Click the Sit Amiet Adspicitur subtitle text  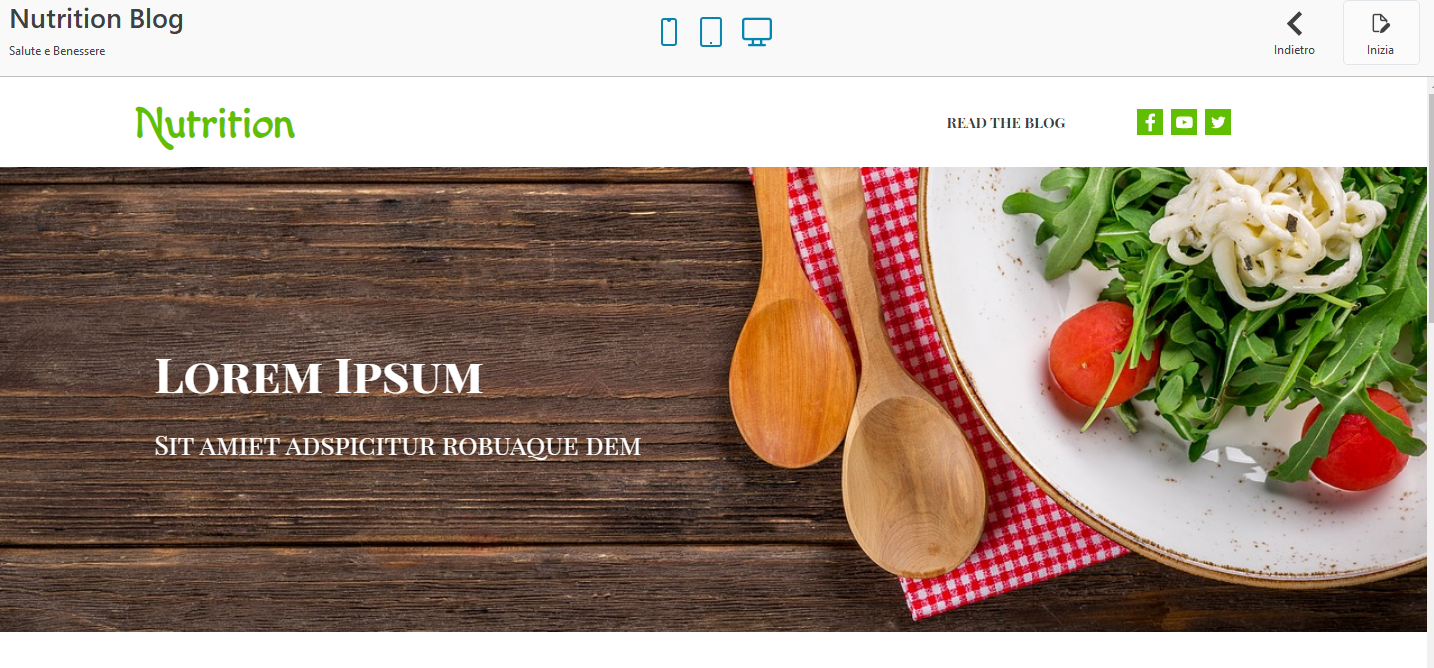click(398, 446)
